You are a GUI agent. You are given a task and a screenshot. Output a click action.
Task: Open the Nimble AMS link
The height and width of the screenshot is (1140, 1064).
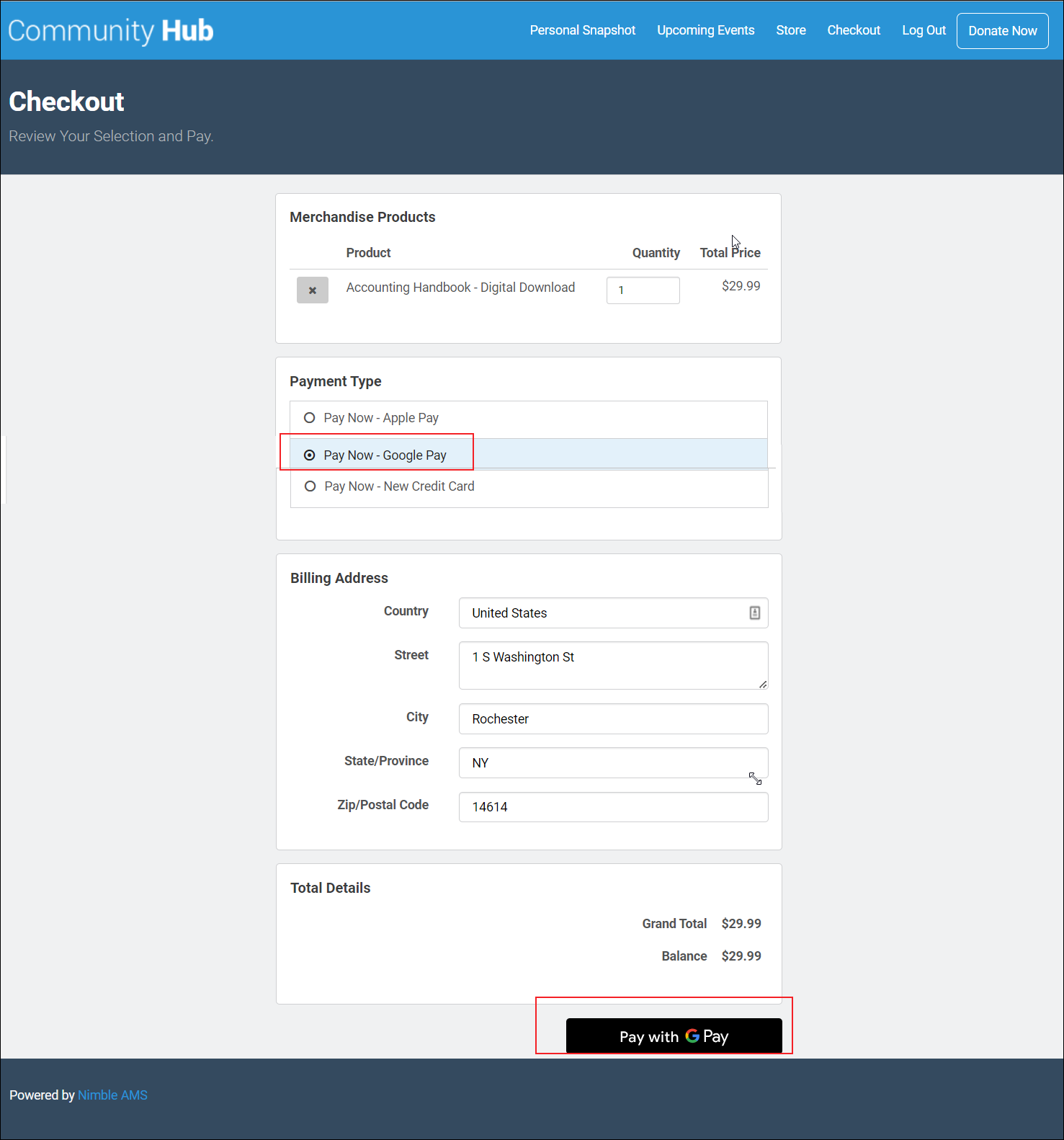112,1095
